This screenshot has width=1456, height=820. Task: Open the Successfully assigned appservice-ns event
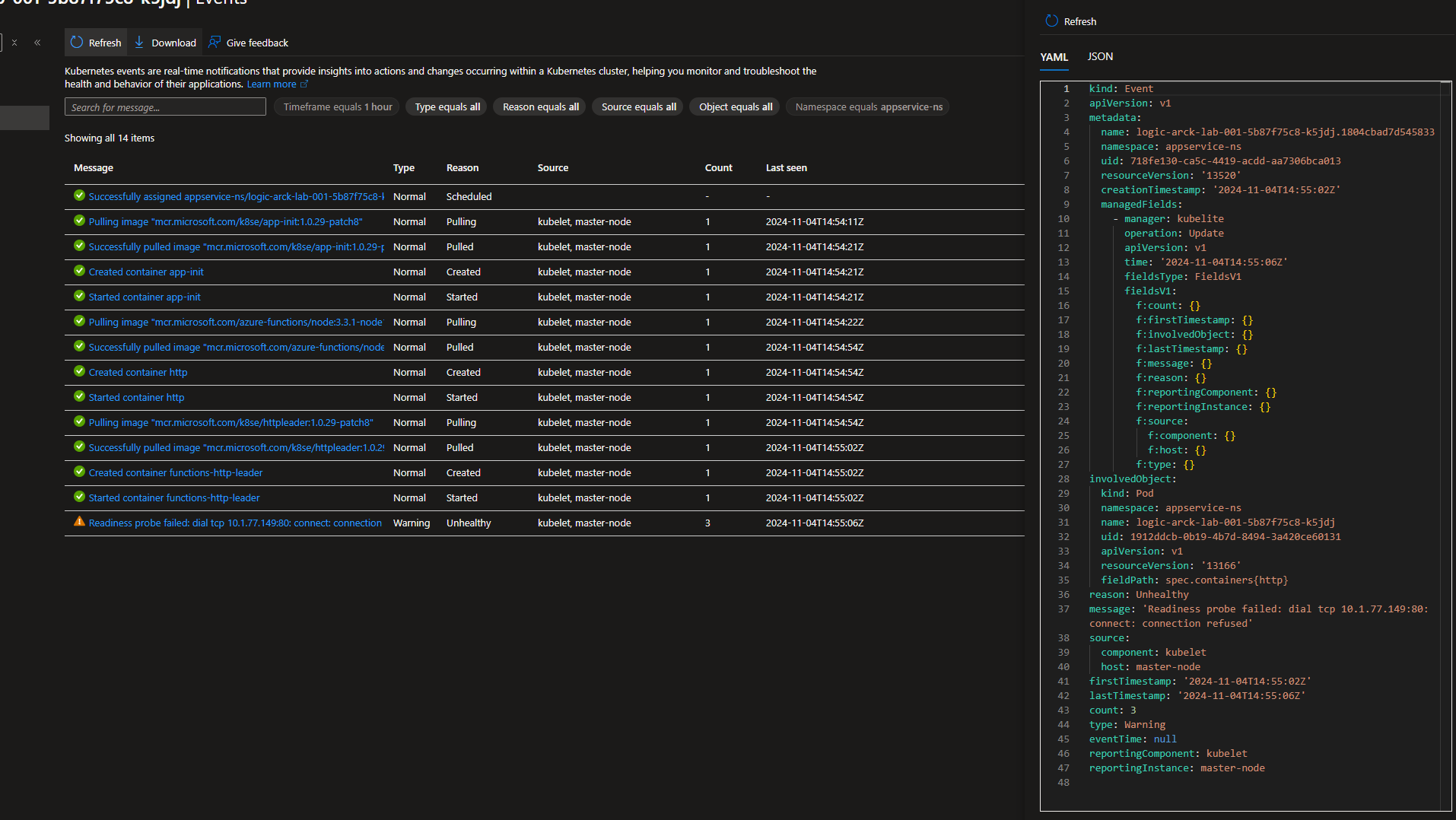(237, 197)
